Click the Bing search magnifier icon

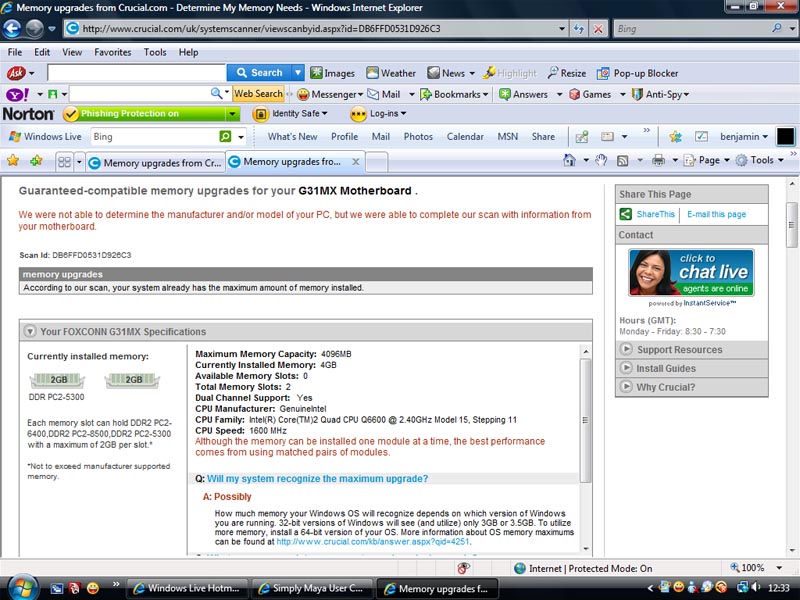(777, 29)
